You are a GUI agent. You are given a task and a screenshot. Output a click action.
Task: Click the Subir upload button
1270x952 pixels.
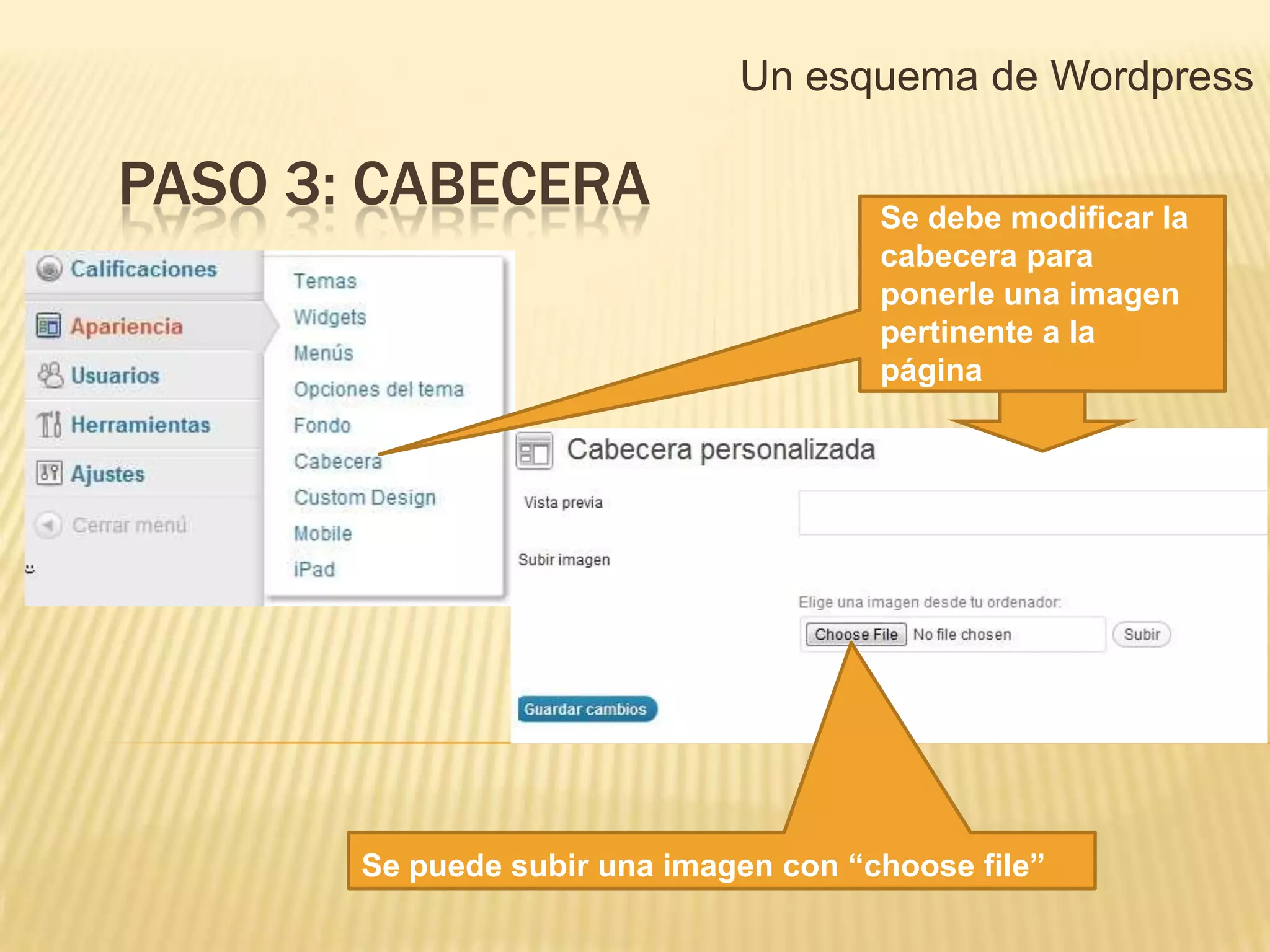point(1142,635)
